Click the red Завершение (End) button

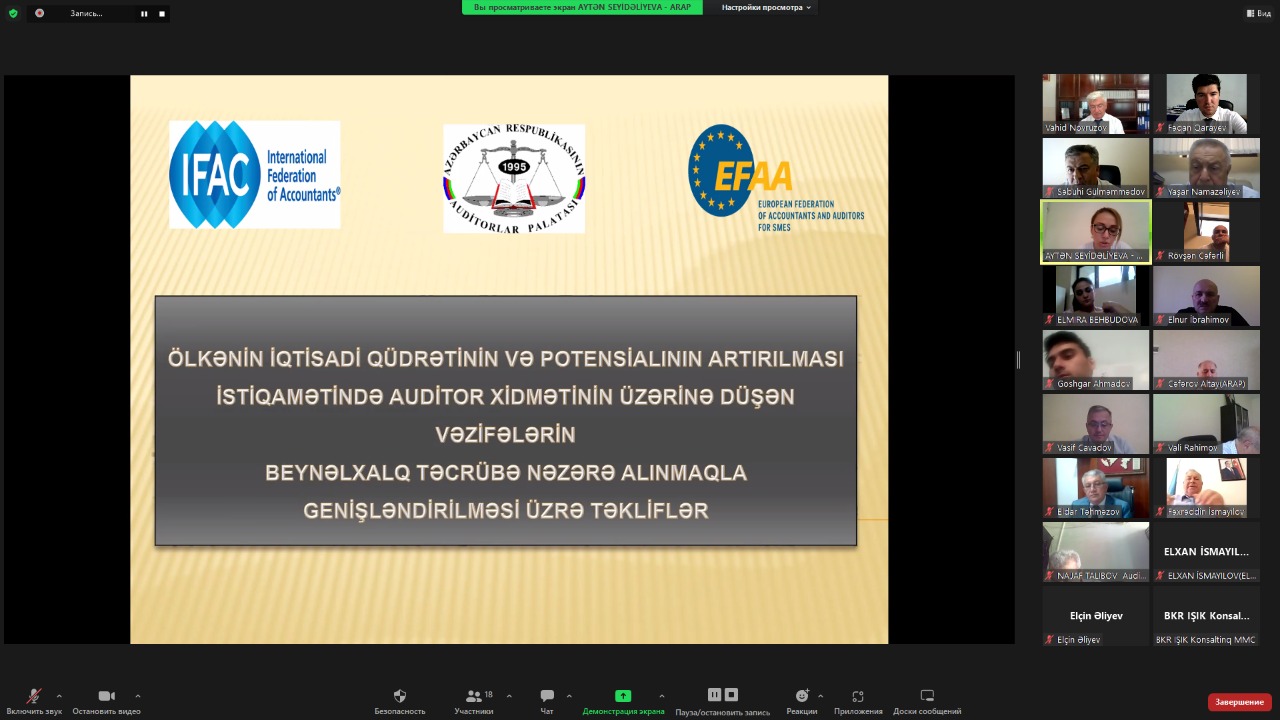[x=1239, y=702]
